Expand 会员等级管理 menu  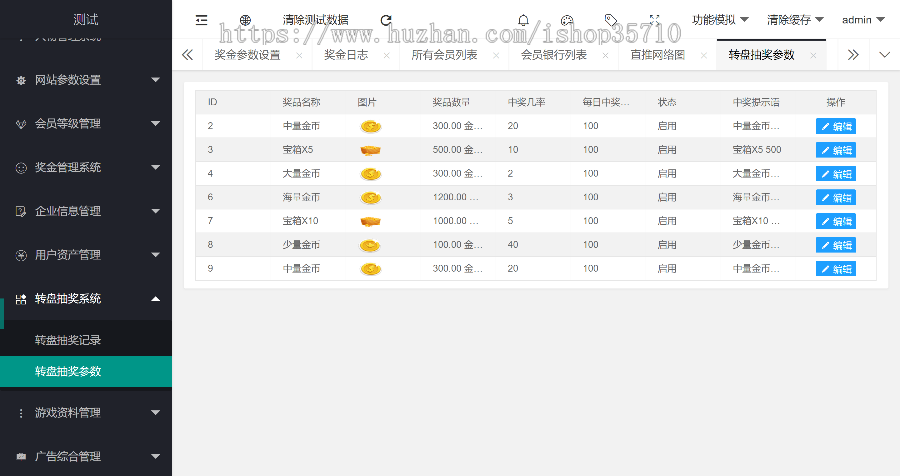coord(156,123)
